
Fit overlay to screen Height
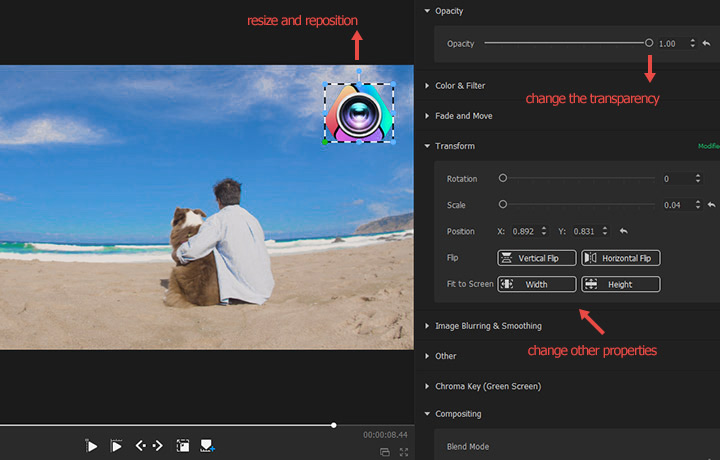point(620,284)
